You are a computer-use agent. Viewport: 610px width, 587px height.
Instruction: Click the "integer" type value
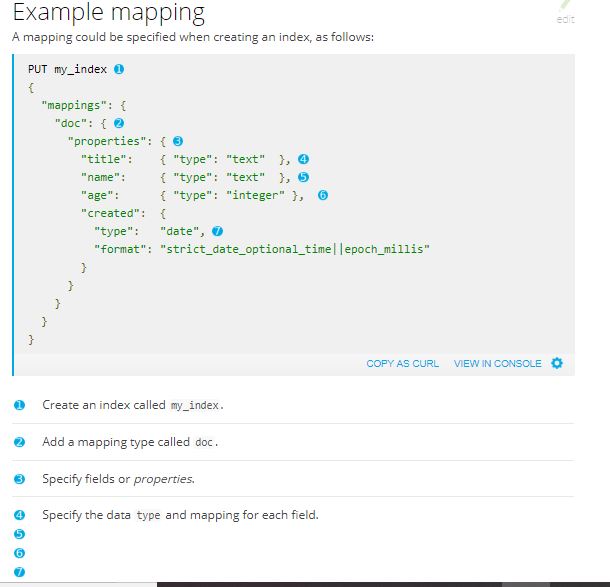point(255,195)
